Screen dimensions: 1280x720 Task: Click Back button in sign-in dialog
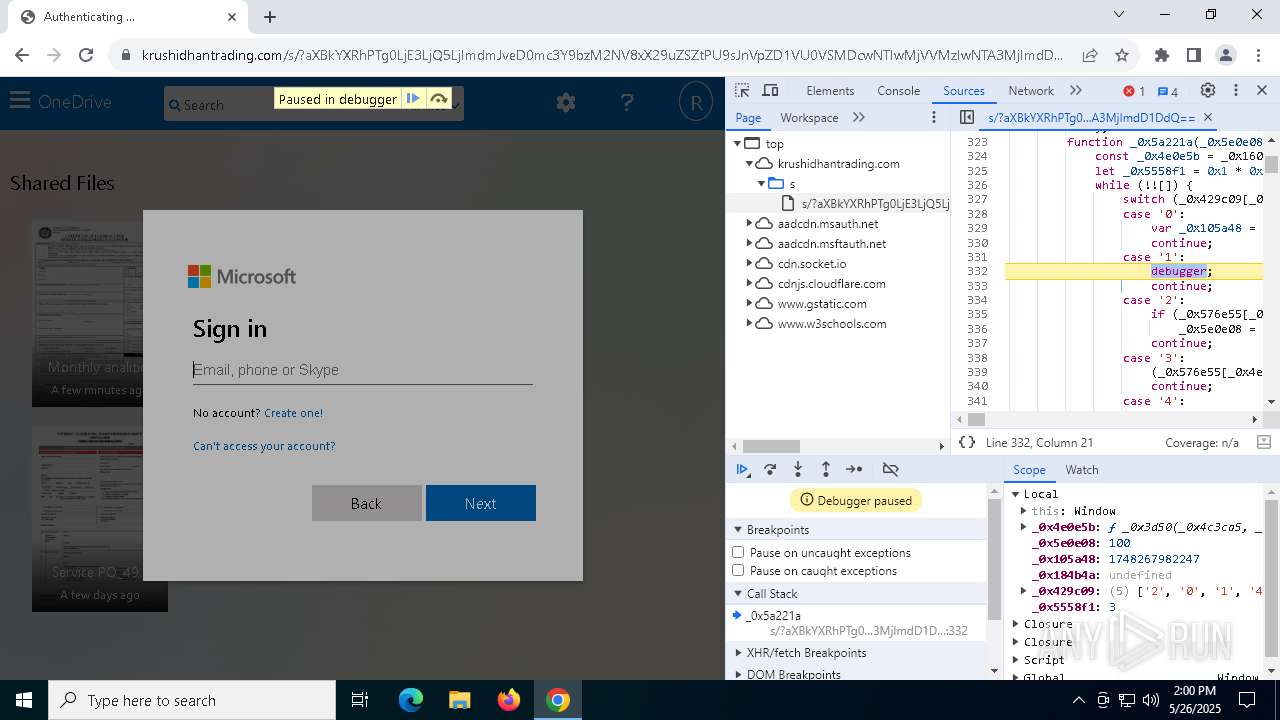[x=366, y=503]
